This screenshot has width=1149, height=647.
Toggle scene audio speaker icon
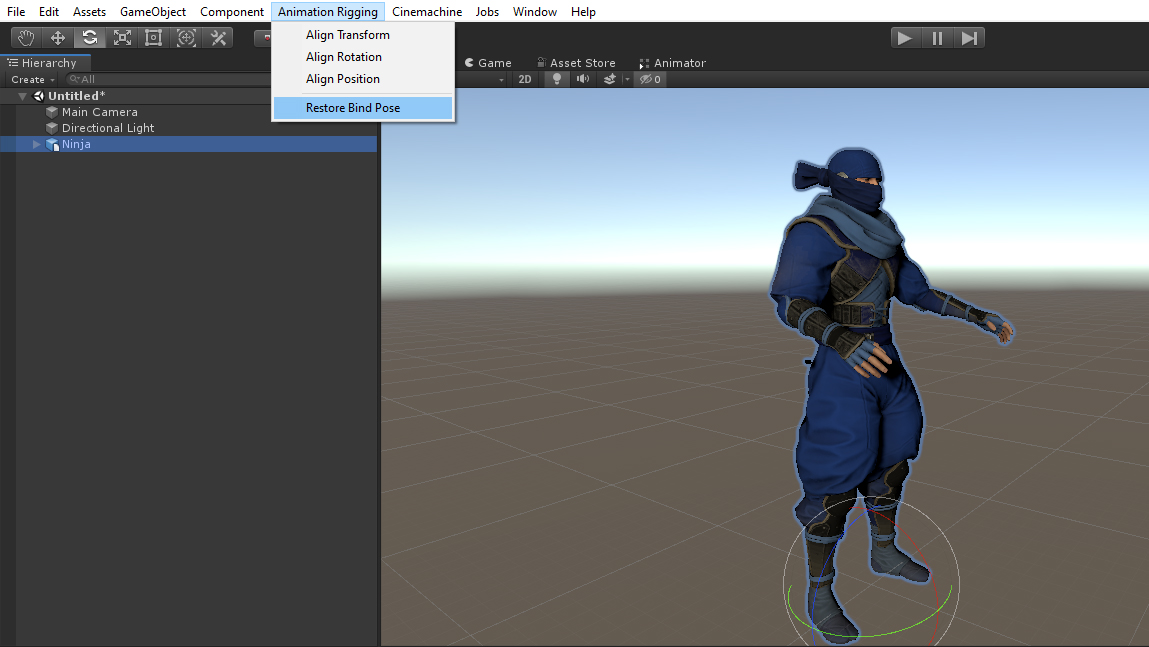[583, 79]
